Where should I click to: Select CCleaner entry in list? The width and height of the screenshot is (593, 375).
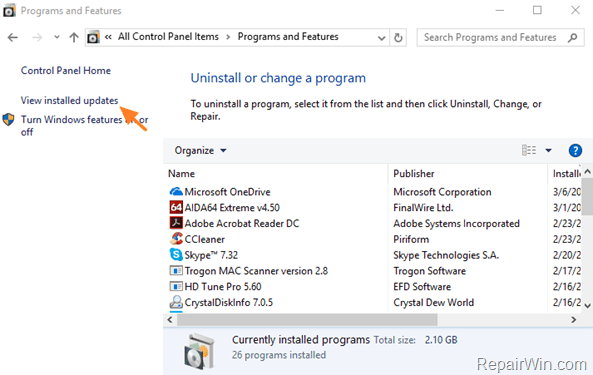(205, 239)
